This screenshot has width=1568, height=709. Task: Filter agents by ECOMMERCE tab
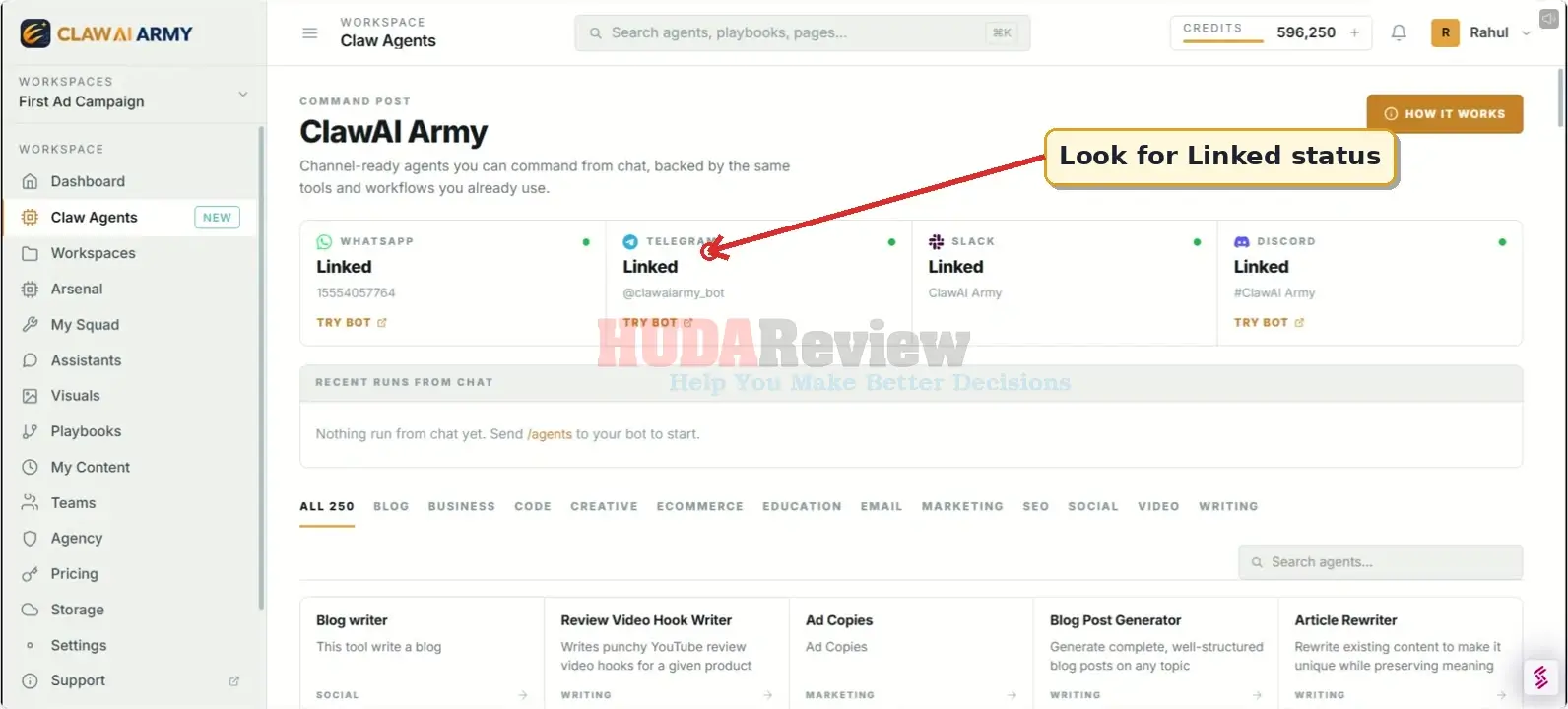(x=700, y=506)
